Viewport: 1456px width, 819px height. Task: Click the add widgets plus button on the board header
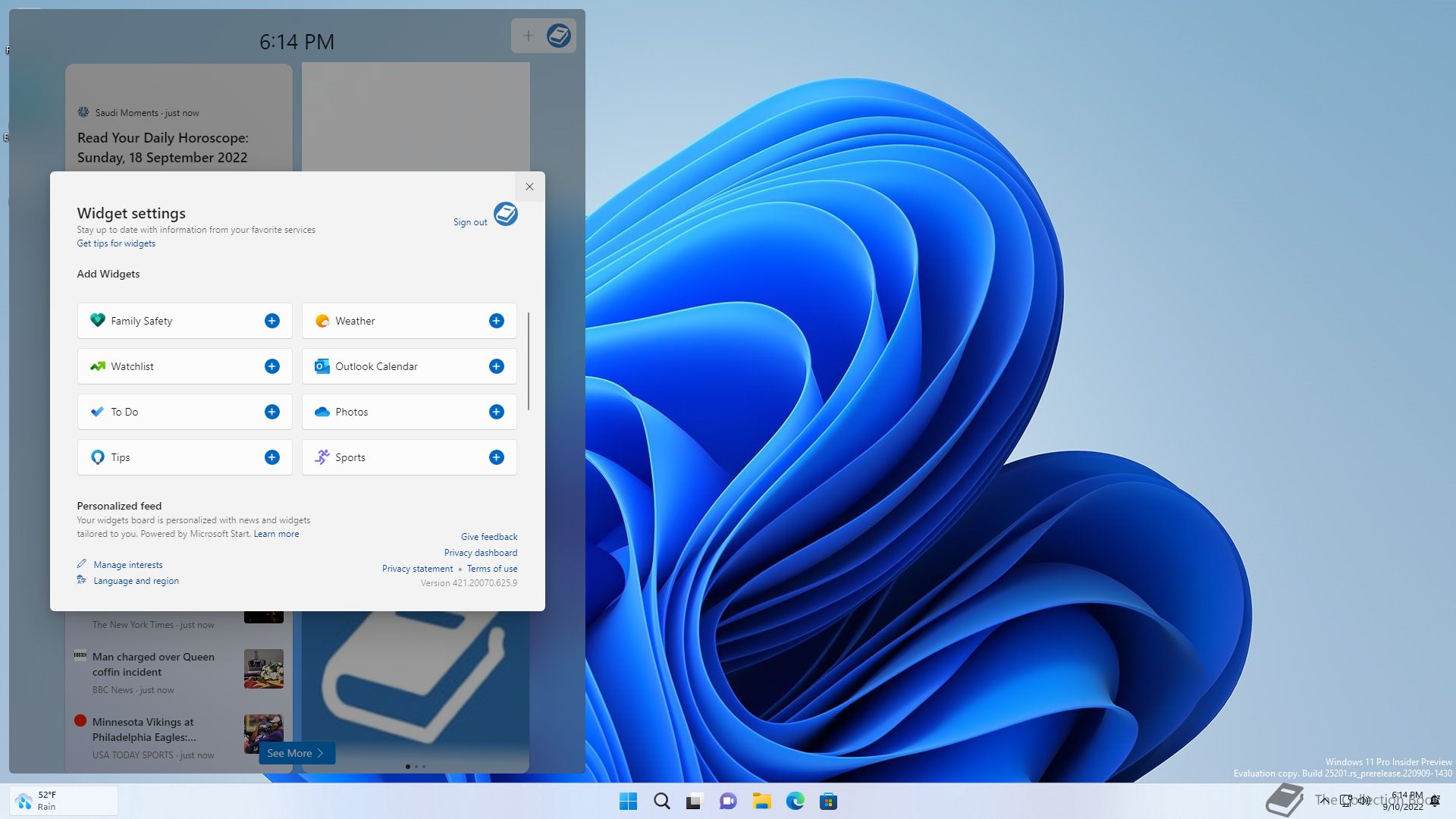528,36
